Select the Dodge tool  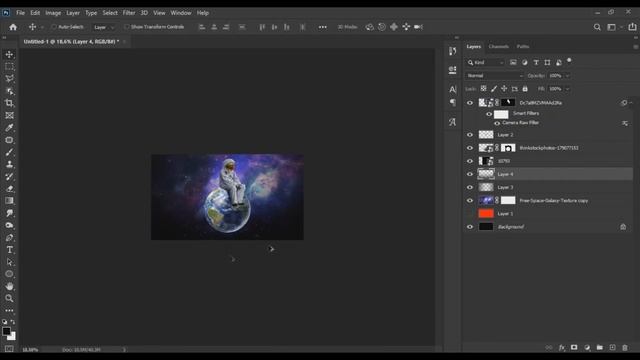coord(9,225)
